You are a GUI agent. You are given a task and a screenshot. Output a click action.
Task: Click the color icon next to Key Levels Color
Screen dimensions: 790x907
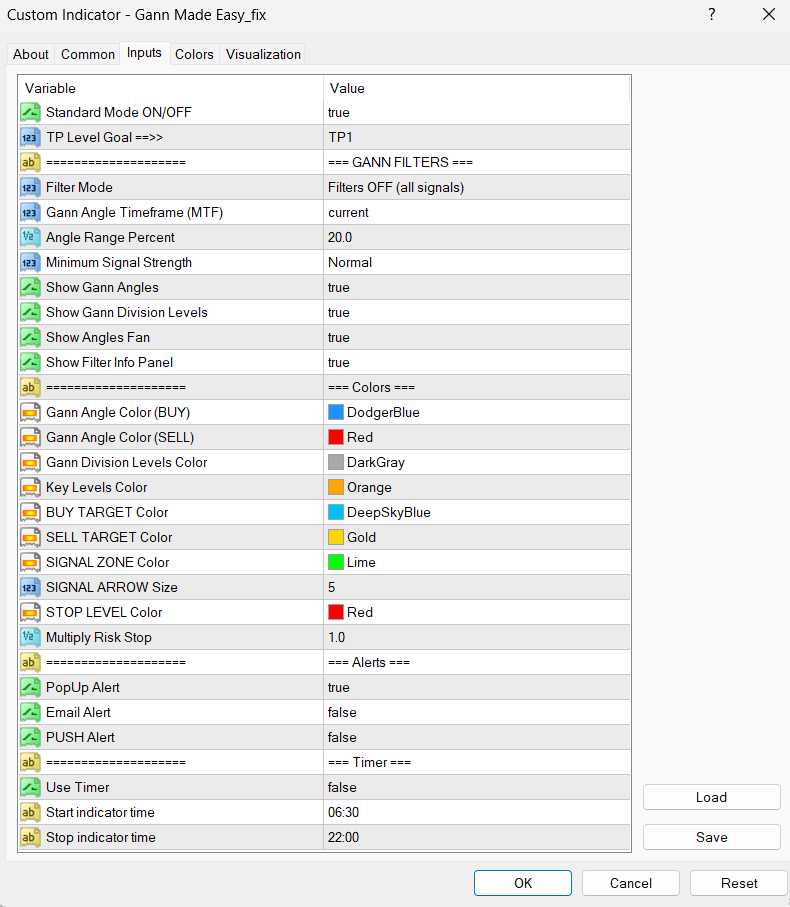click(30, 487)
